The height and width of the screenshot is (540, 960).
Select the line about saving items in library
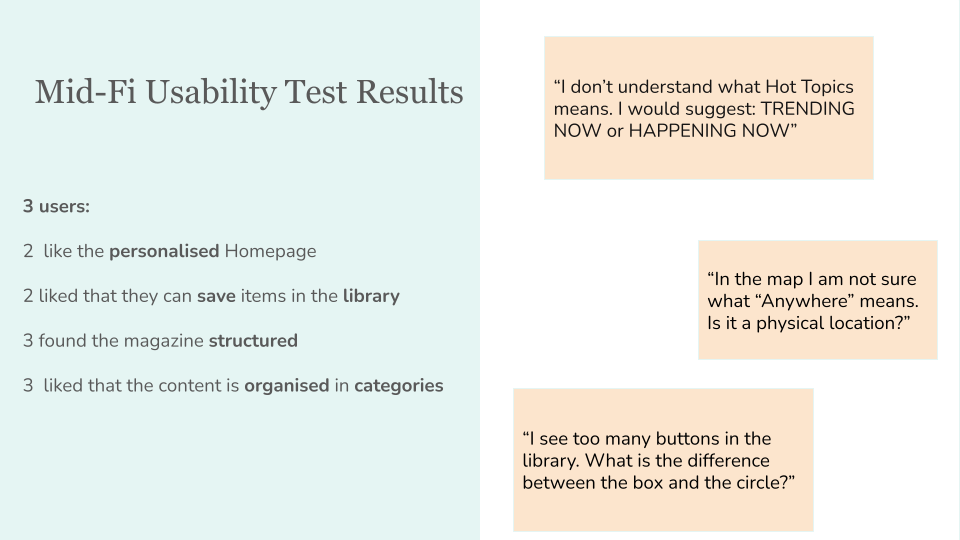[211, 296]
